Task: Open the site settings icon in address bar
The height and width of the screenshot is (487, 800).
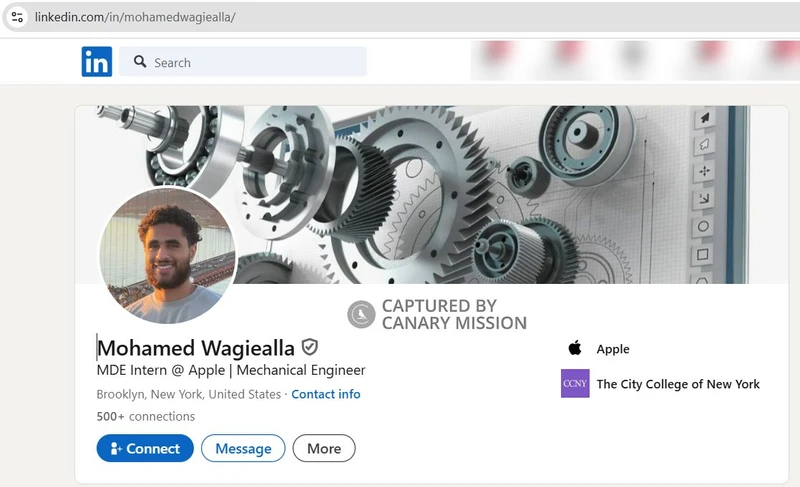Action: pyautogui.click(x=17, y=17)
